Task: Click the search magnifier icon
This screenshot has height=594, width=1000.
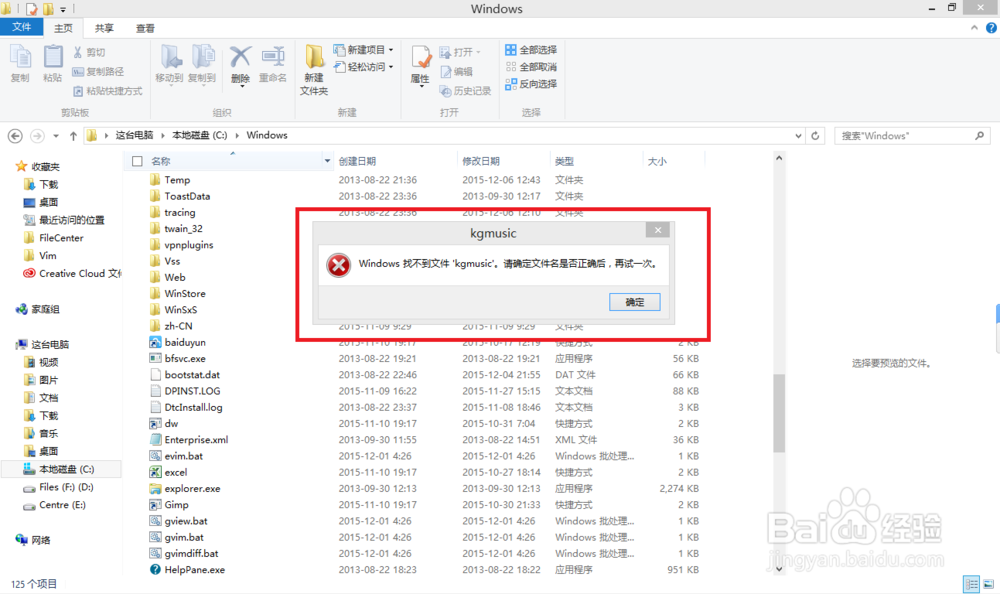Action: pos(980,136)
